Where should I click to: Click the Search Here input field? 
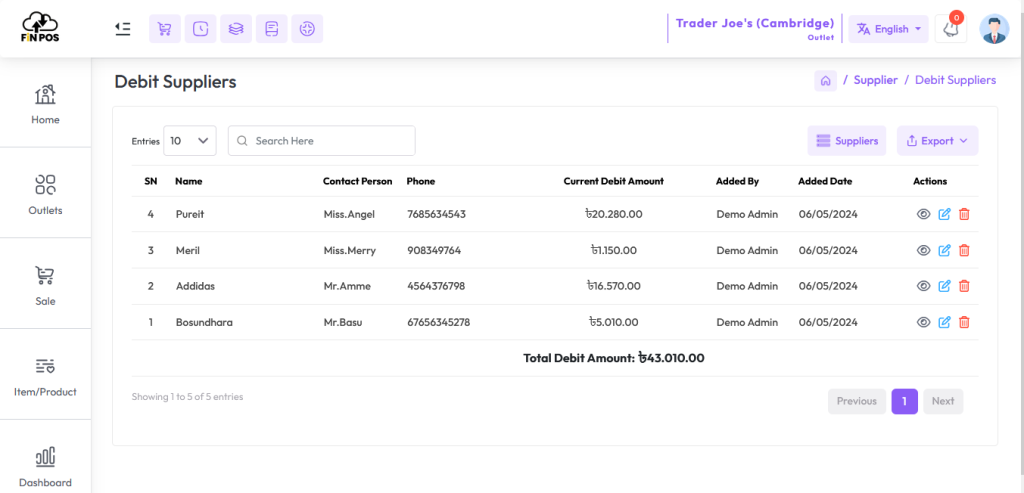pos(321,140)
